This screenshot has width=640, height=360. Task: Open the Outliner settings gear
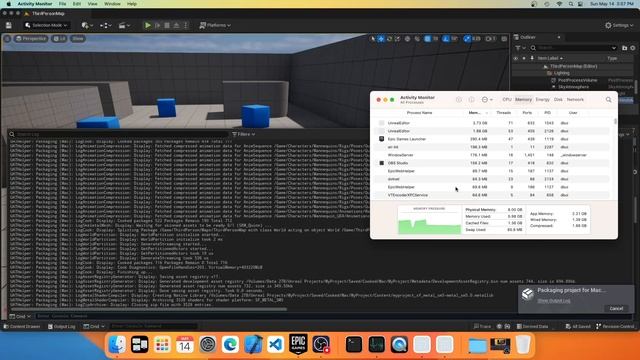tap(633, 48)
